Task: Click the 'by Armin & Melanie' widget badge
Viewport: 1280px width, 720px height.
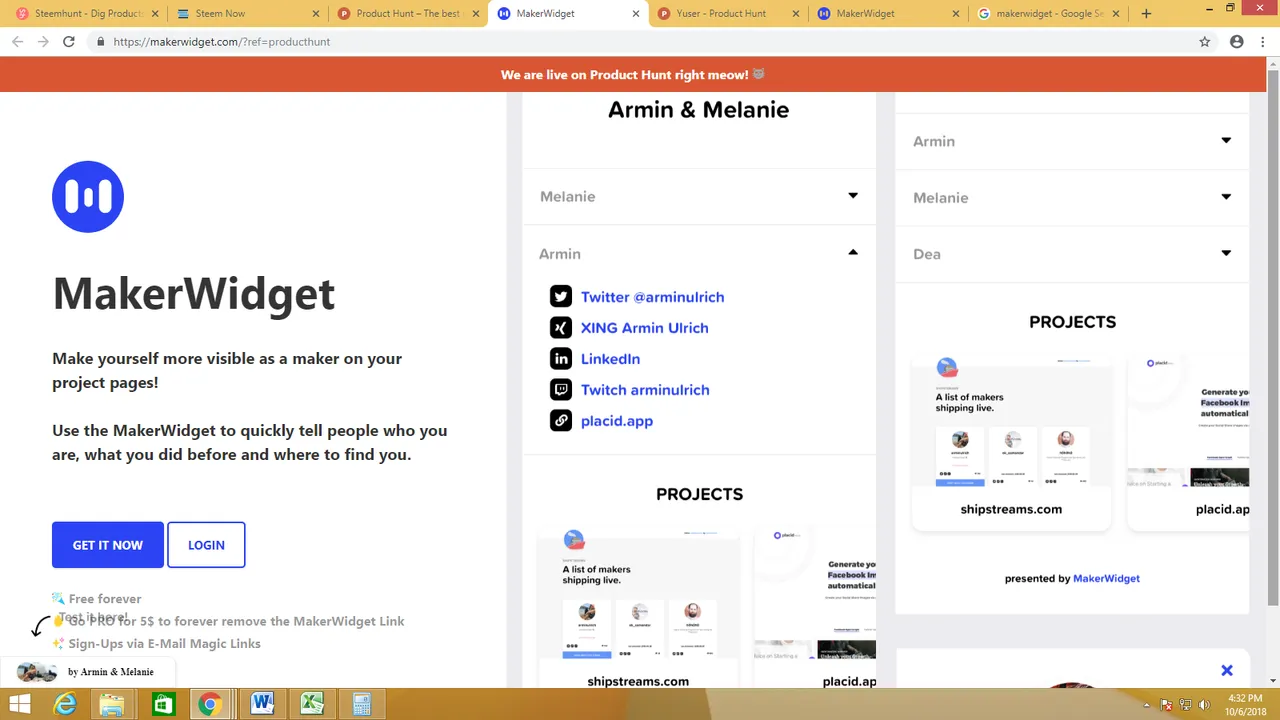Action: [88, 672]
